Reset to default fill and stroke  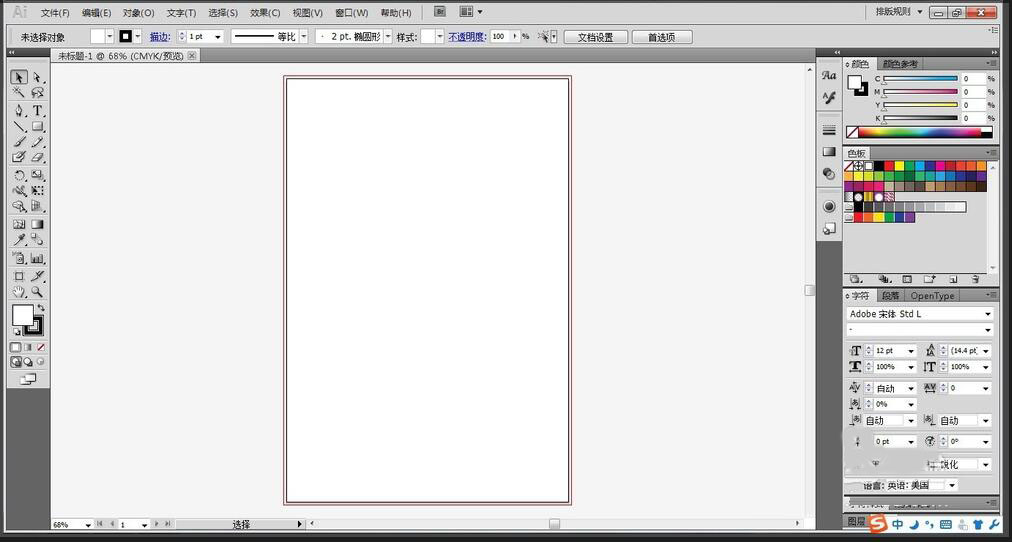coord(17,332)
